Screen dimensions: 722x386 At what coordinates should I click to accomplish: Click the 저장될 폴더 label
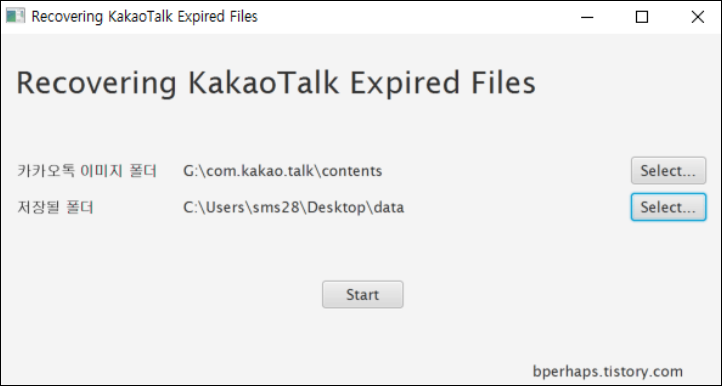(55, 207)
